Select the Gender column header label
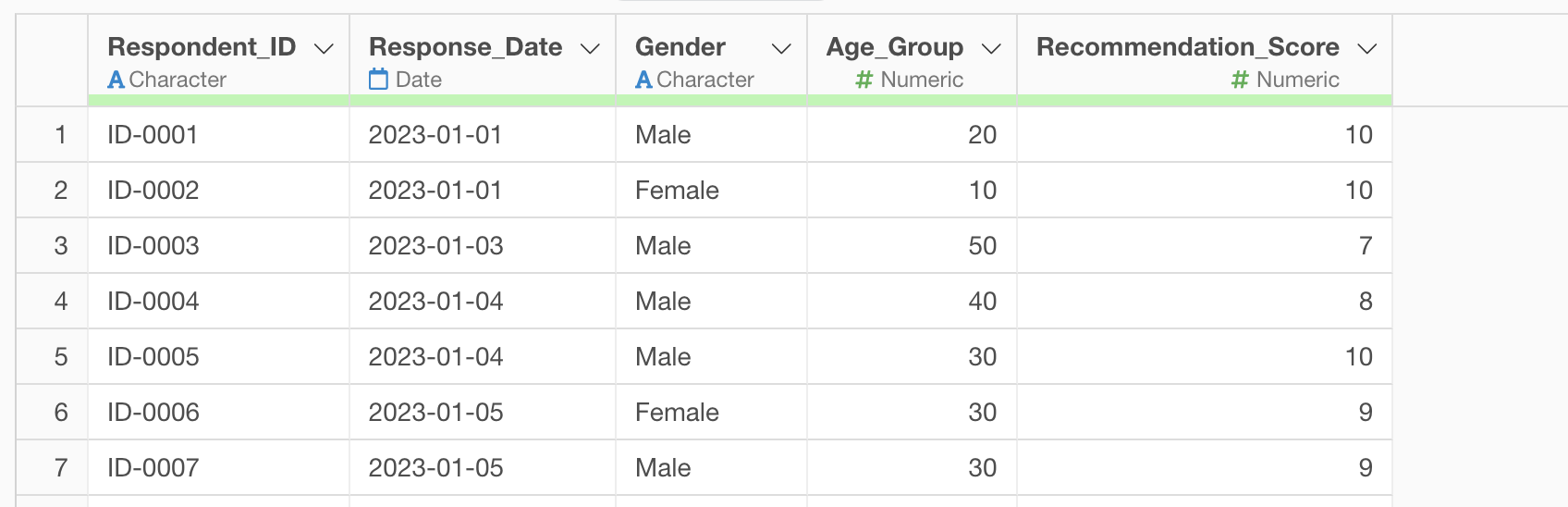Screen dimensions: 1568x507 point(680,47)
